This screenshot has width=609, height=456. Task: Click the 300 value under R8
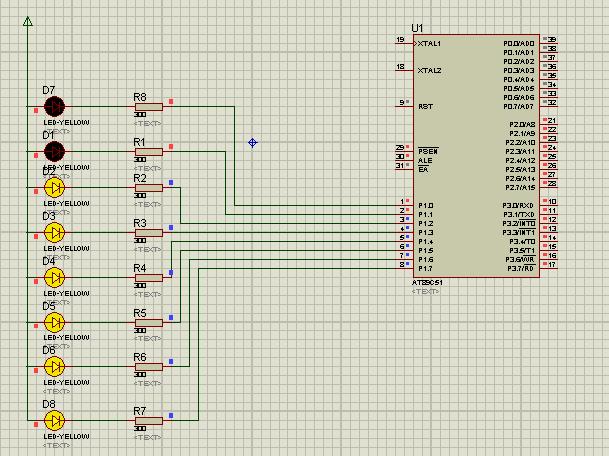click(140, 115)
